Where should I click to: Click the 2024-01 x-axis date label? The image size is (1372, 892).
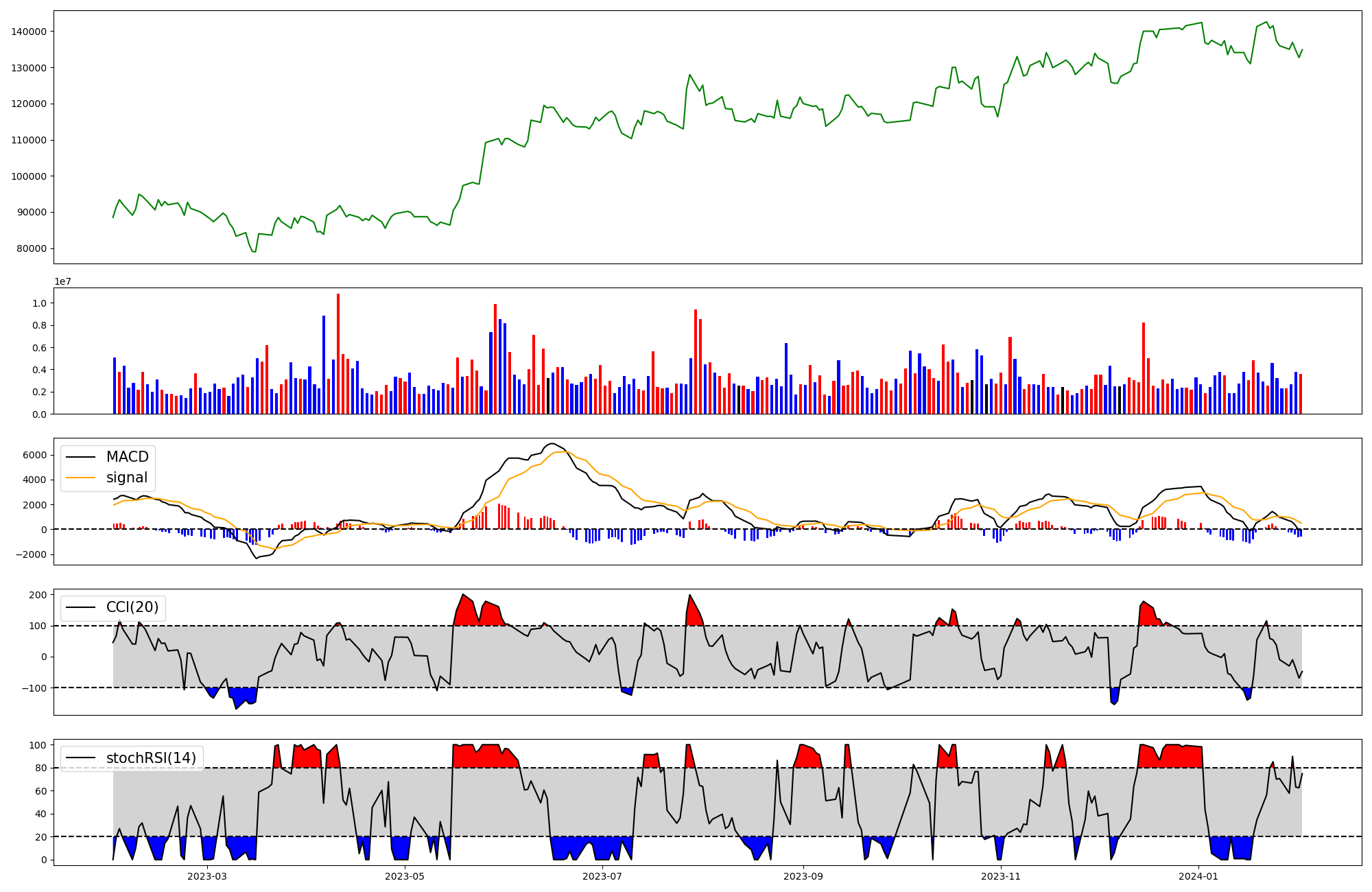pos(1198,876)
